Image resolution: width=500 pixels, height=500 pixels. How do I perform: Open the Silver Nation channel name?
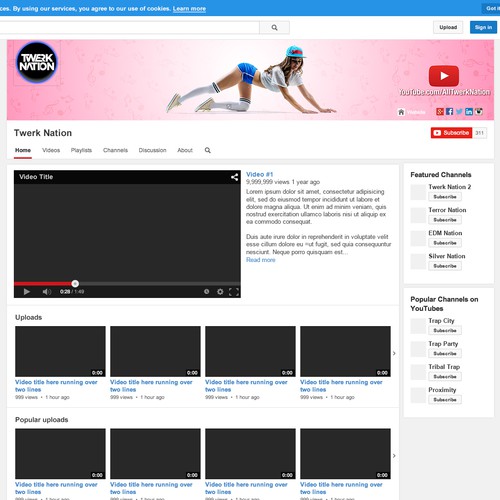pos(447,256)
